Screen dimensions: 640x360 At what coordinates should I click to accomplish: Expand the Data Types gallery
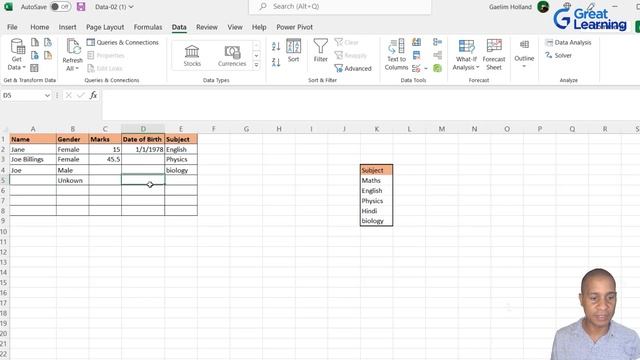coord(256,65)
